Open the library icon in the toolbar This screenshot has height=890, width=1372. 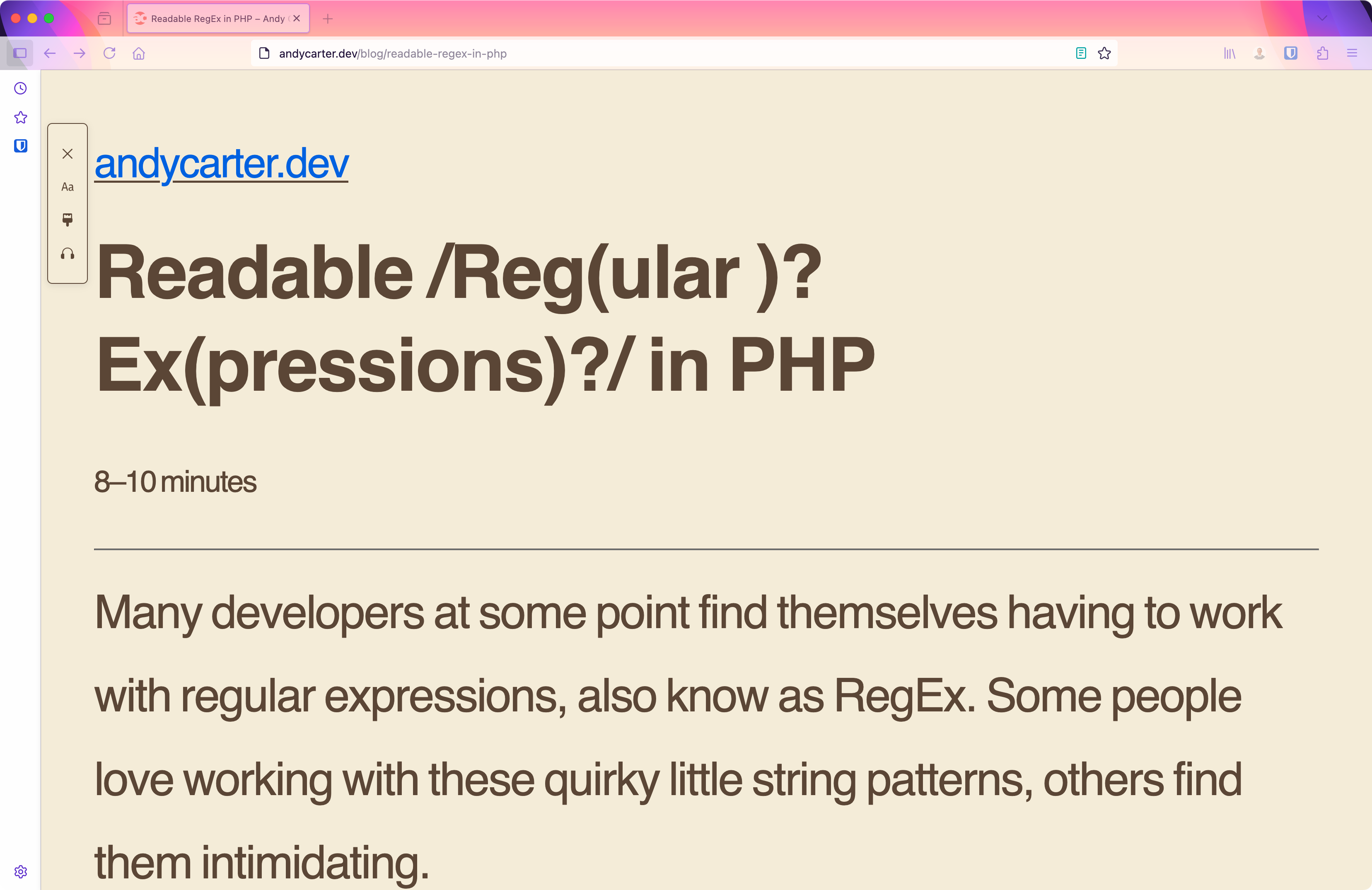pyautogui.click(x=1229, y=53)
